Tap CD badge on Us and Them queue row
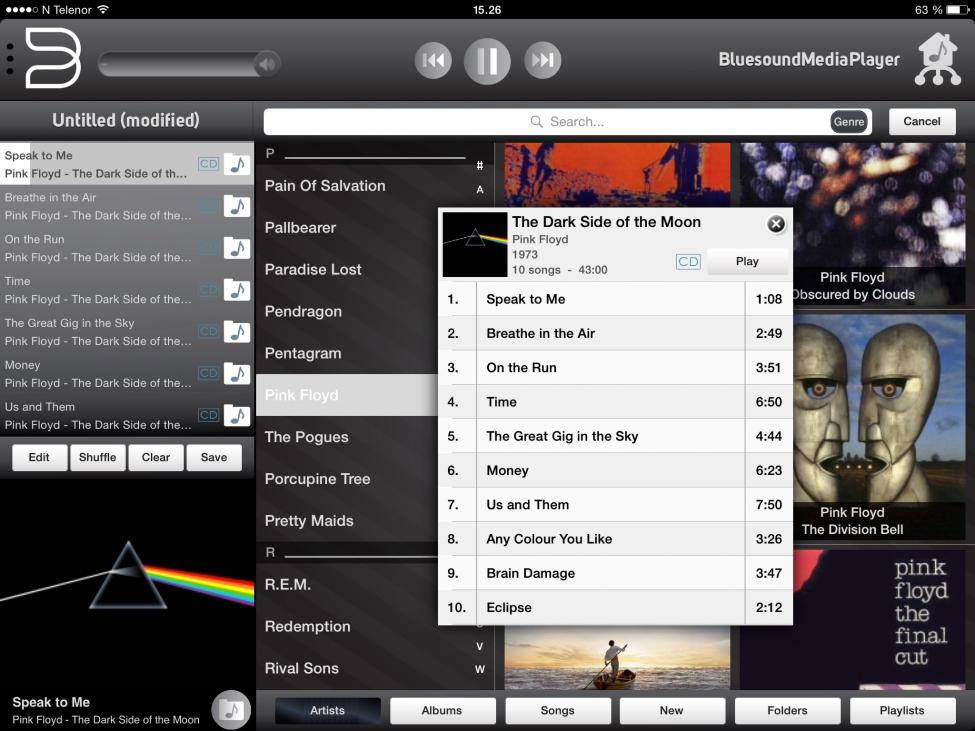The image size is (975, 731). pos(208,415)
